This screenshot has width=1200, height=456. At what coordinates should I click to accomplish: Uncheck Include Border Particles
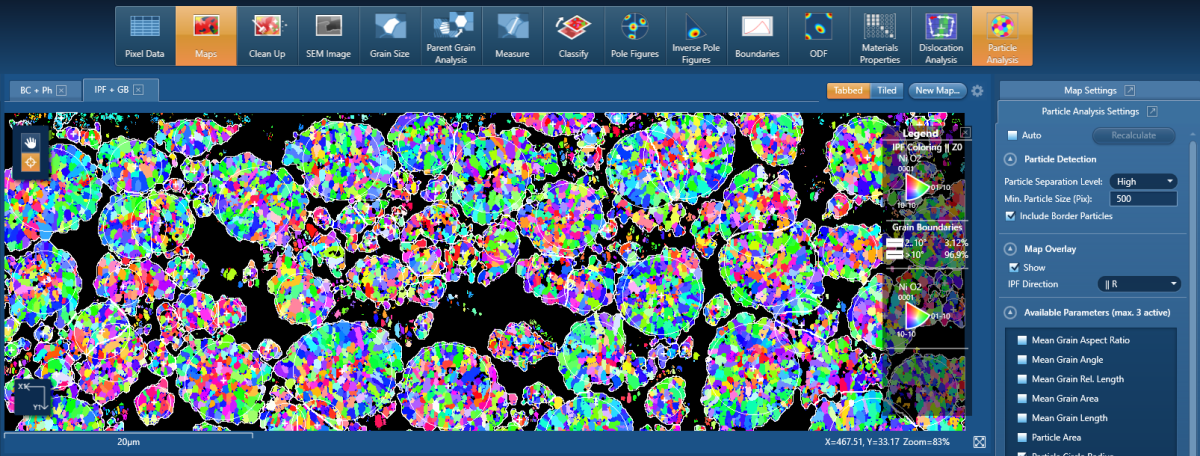point(1012,216)
